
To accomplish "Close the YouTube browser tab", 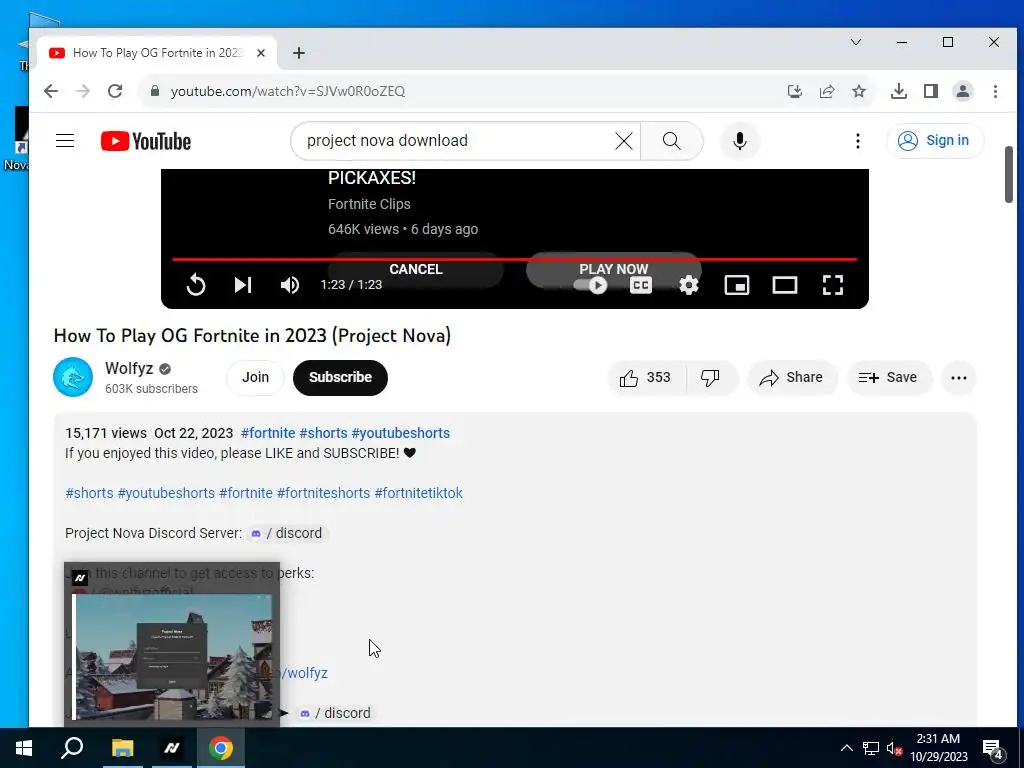I will coord(261,53).
